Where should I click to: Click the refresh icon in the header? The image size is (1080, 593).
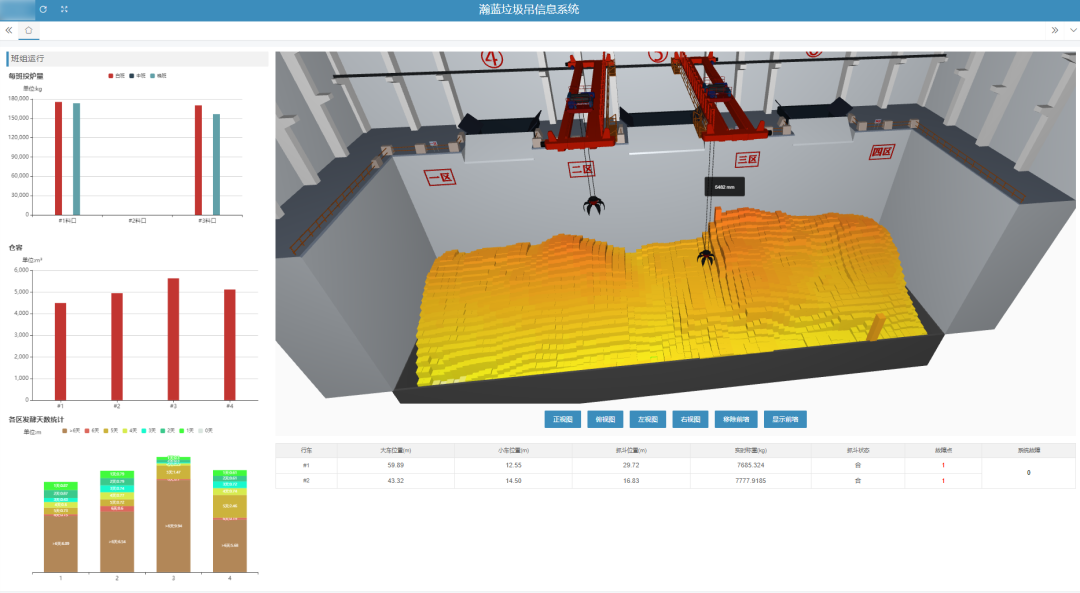click(42, 9)
